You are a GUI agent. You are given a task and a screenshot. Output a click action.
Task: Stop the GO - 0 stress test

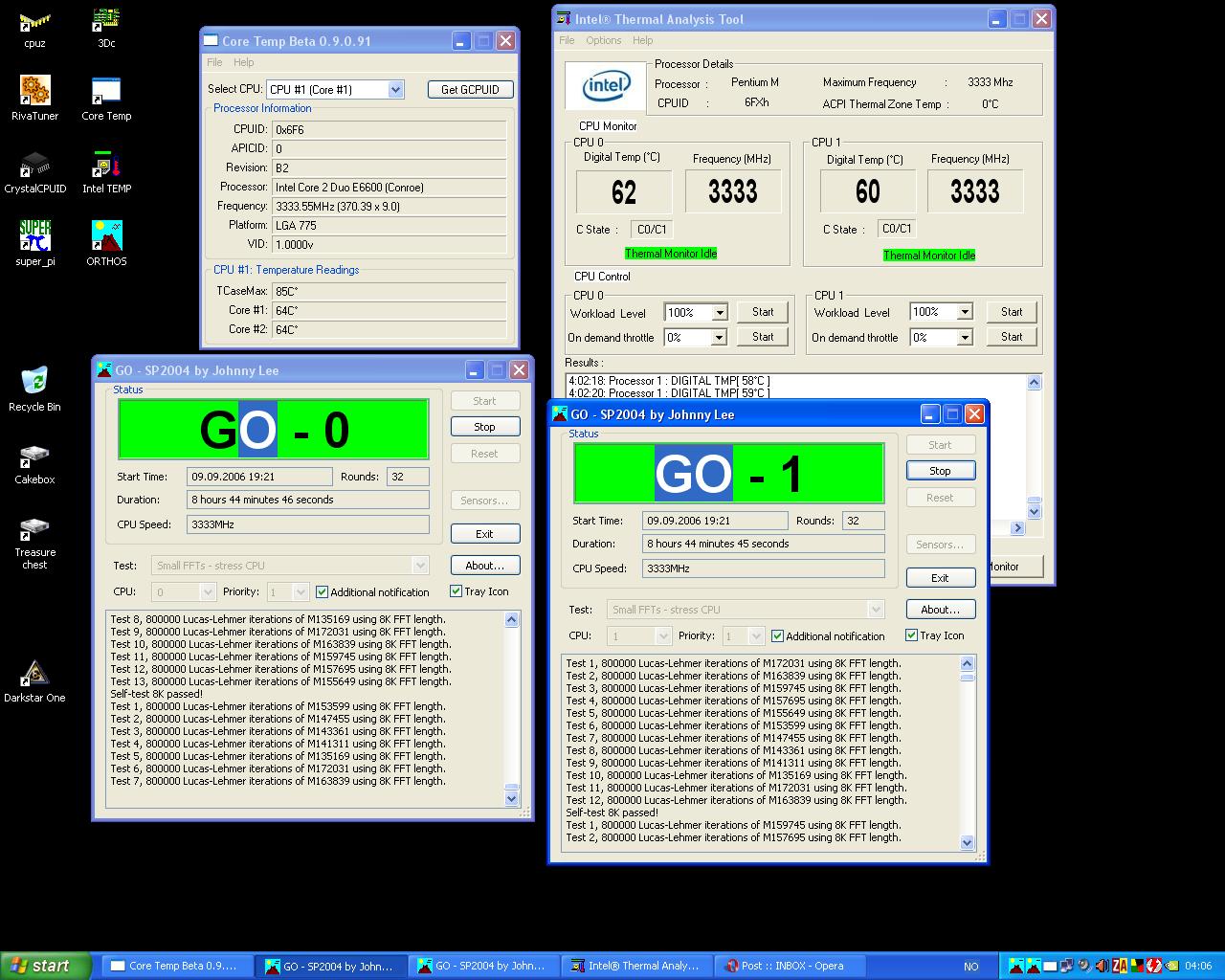[x=484, y=427]
